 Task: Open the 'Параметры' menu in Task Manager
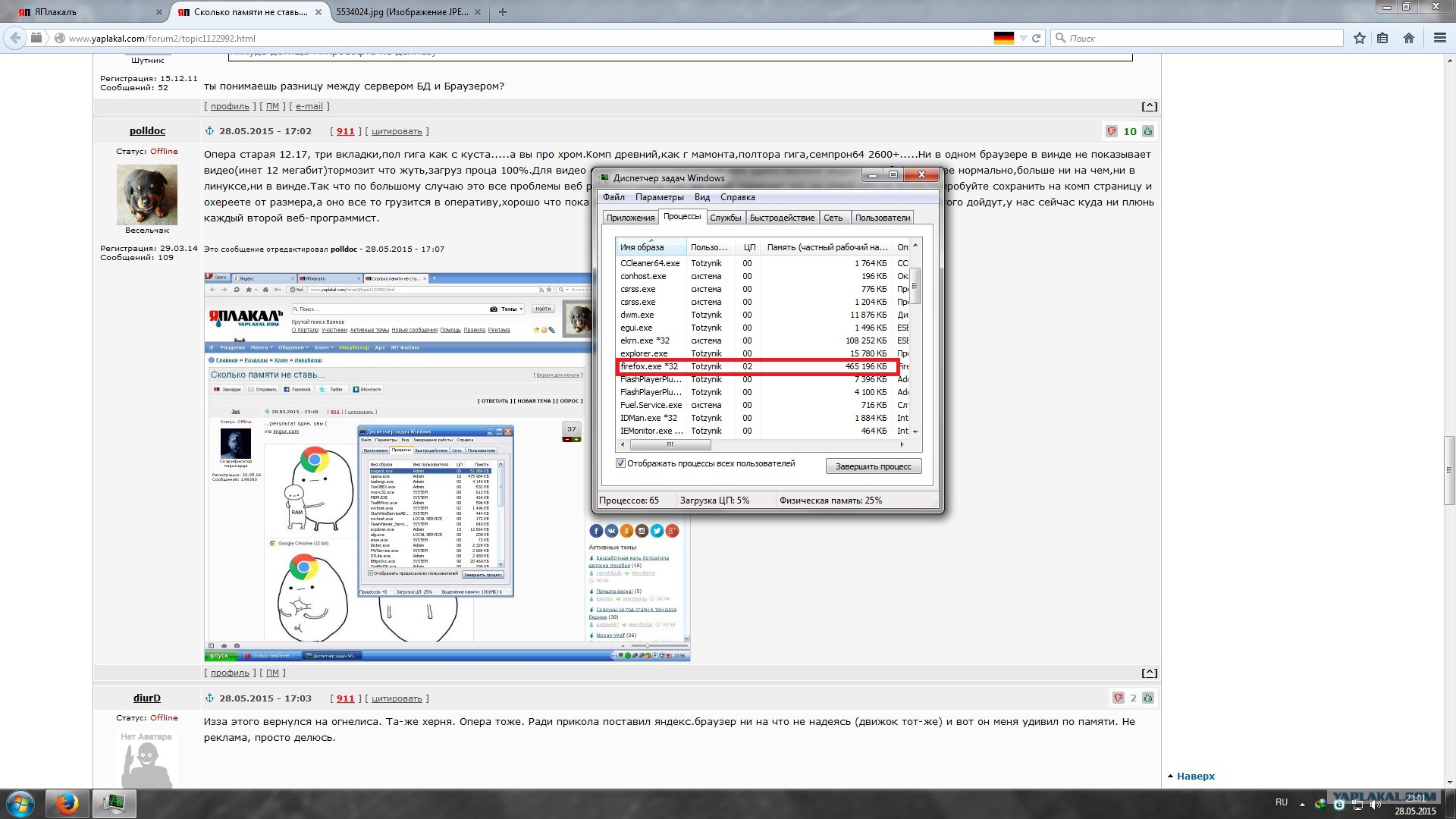pos(660,197)
